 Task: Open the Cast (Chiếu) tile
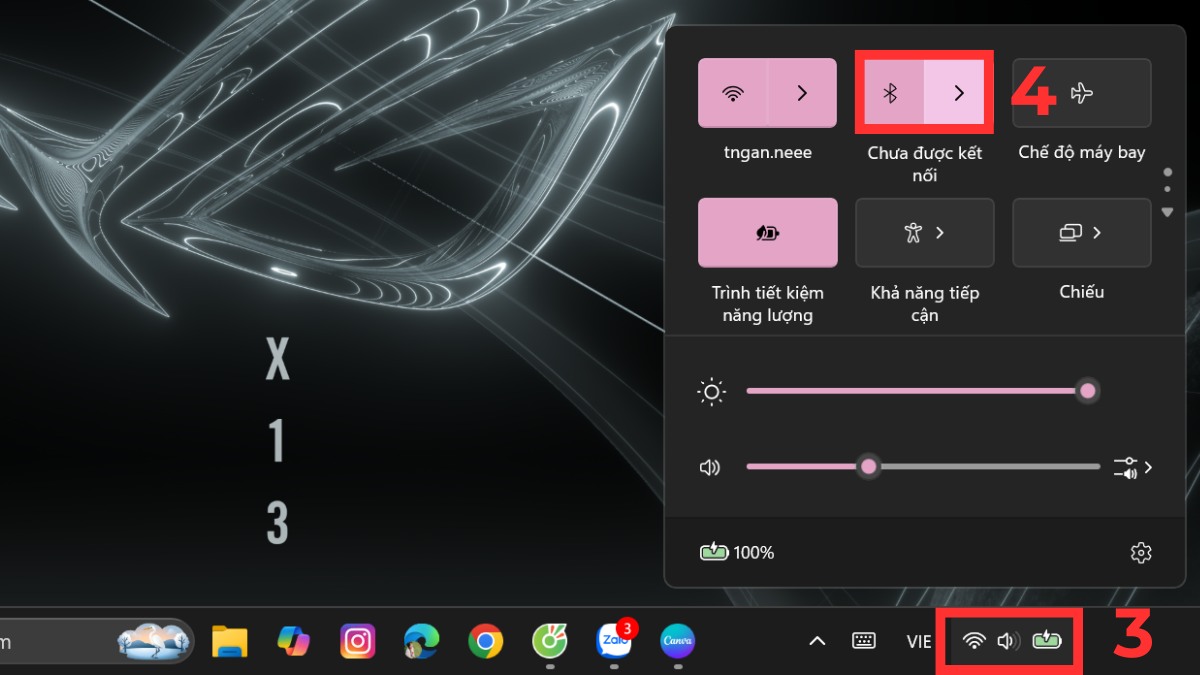pos(1082,233)
